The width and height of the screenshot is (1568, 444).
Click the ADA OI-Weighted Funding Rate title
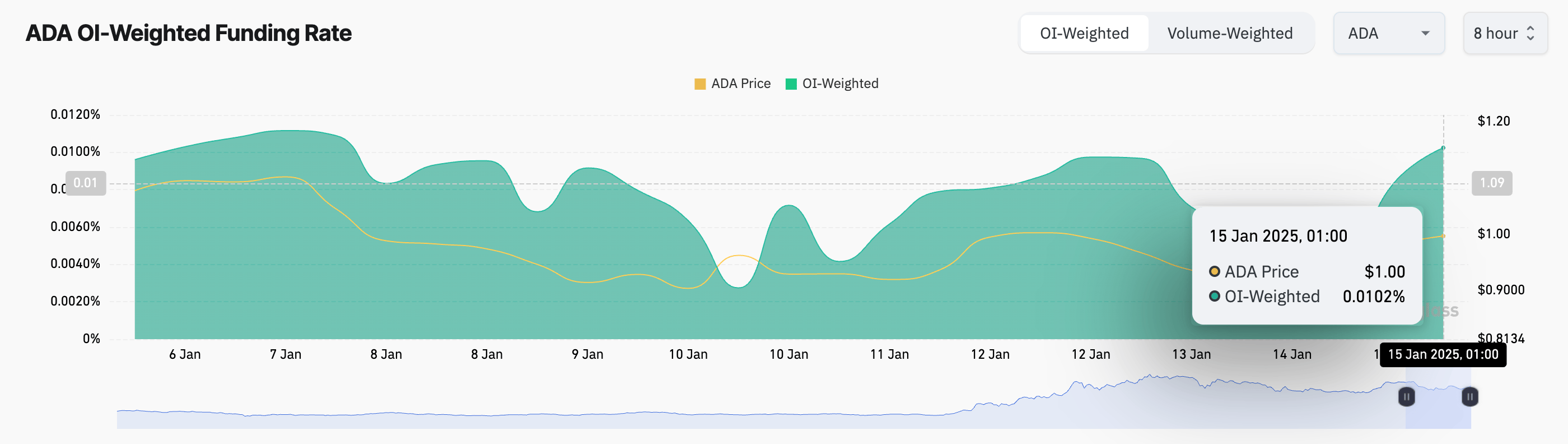[189, 34]
